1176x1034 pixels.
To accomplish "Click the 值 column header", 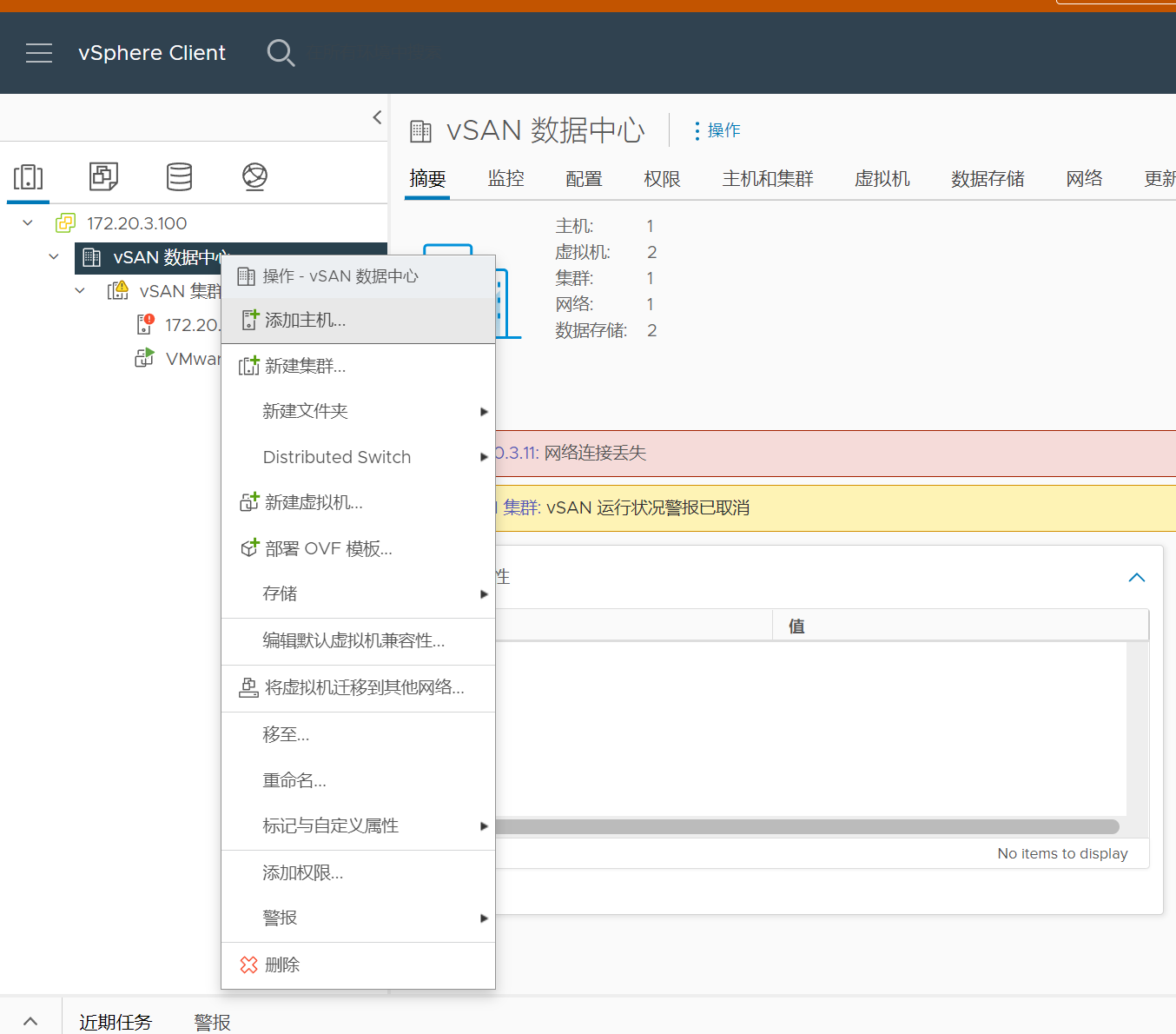I will point(961,626).
